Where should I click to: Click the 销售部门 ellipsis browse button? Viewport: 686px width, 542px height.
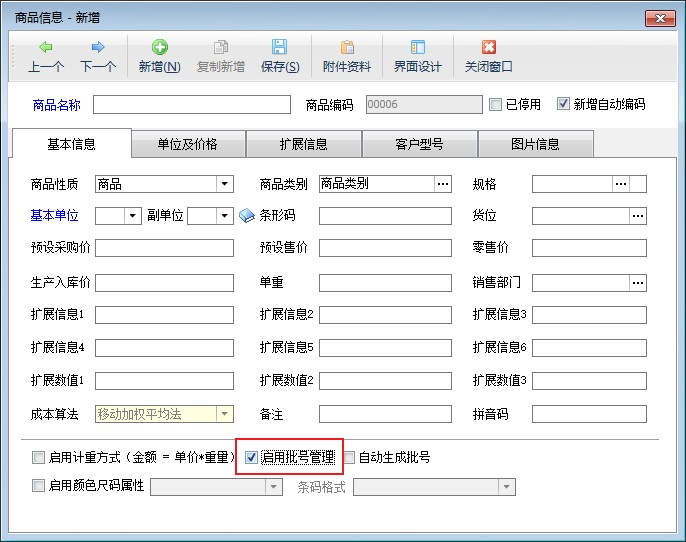pyautogui.click(x=638, y=283)
